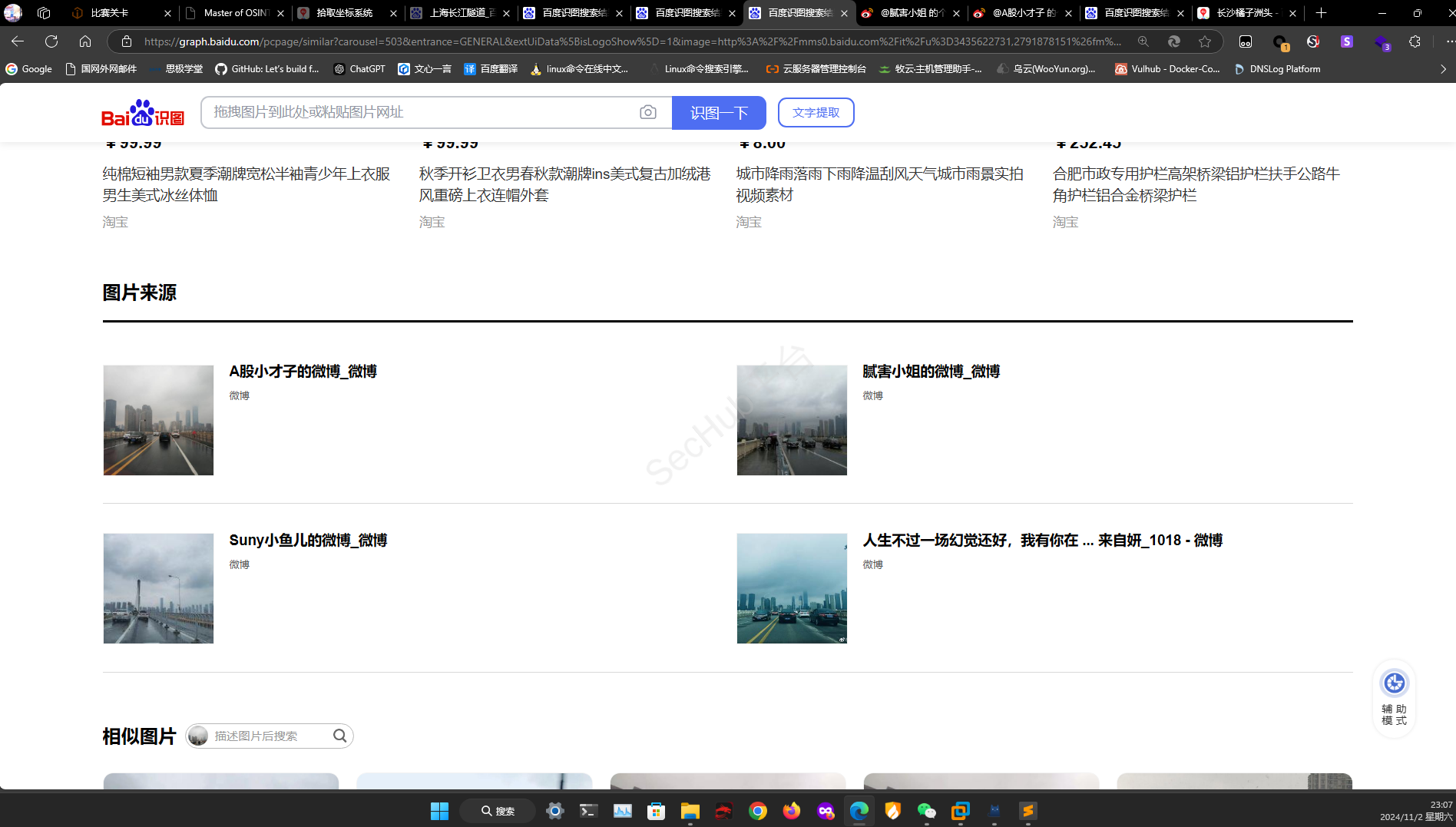The width and height of the screenshot is (1456, 827).
Task: Open Settings gear from taskbar
Action: click(555, 811)
